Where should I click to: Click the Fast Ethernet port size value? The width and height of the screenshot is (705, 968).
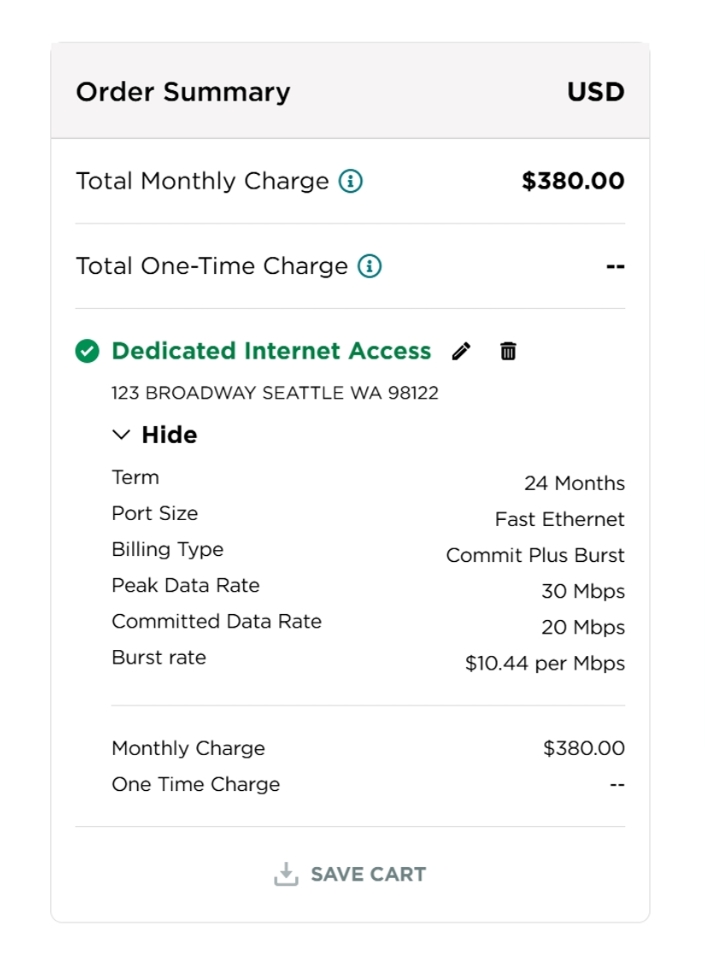[559, 520]
